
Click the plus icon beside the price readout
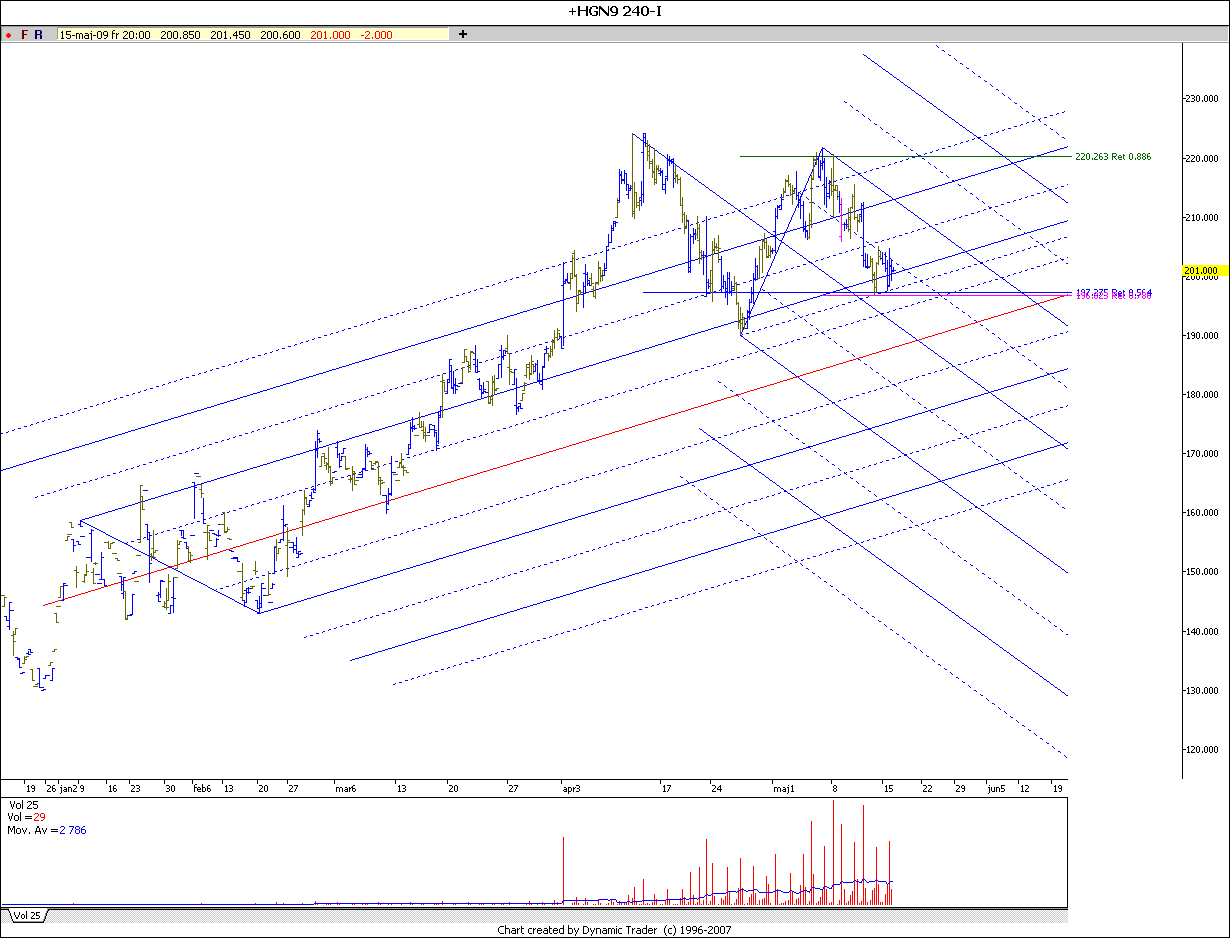pyautogui.click(x=463, y=34)
